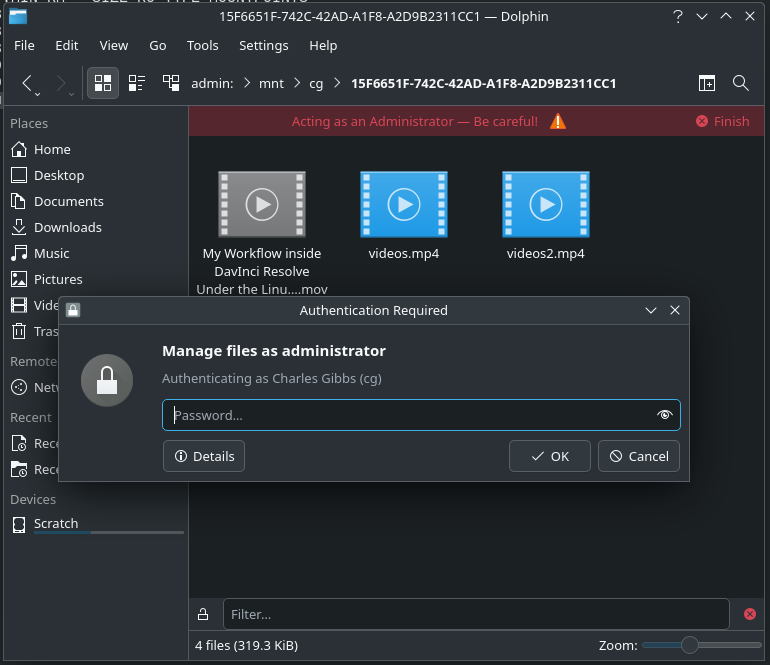The width and height of the screenshot is (770, 665).
Task: Open search with the magnifier icon
Action: [x=741, y=83]
